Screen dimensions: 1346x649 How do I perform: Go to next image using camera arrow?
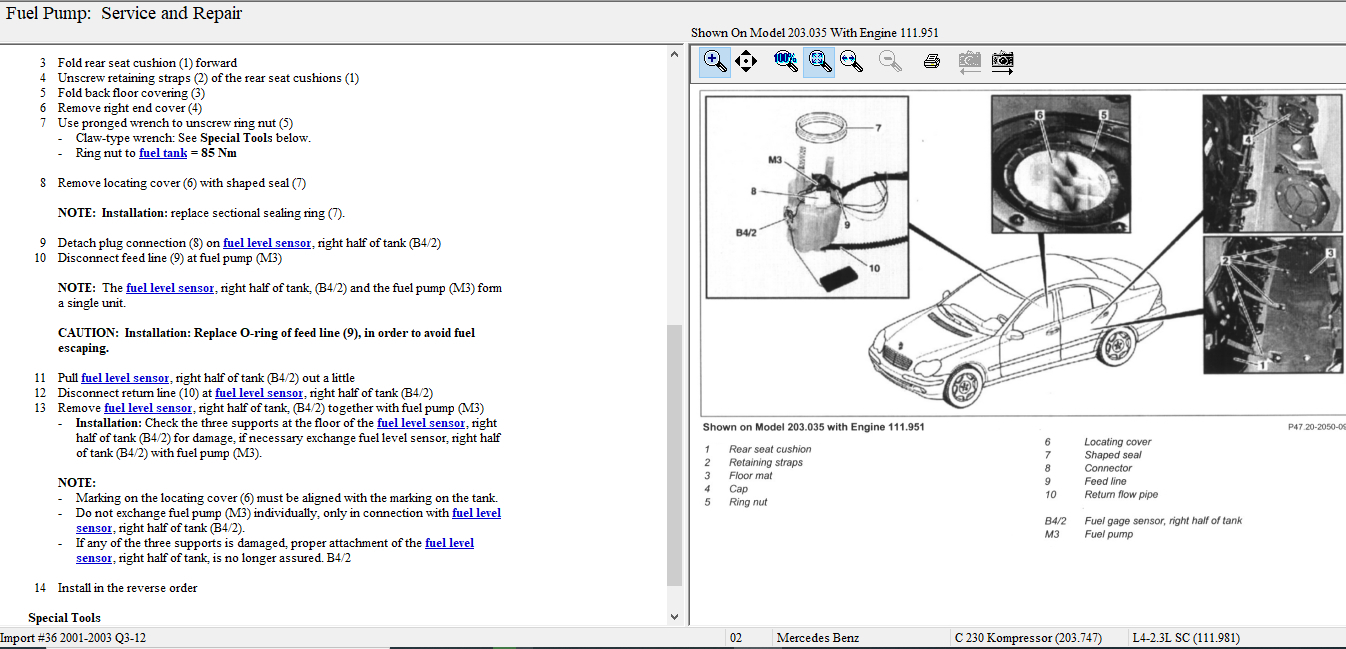pos(1003,61)
